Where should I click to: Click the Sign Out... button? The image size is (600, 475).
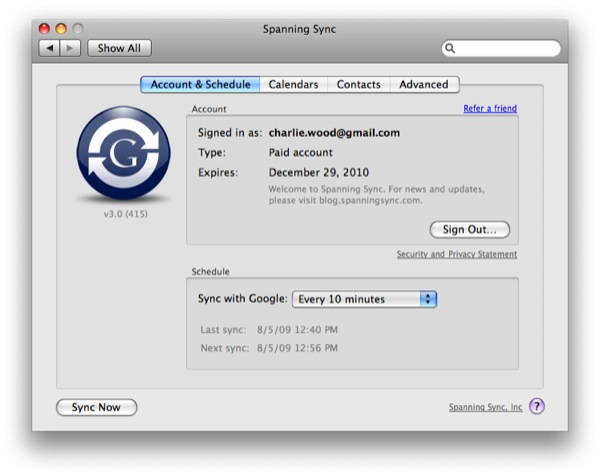point(470,230)
